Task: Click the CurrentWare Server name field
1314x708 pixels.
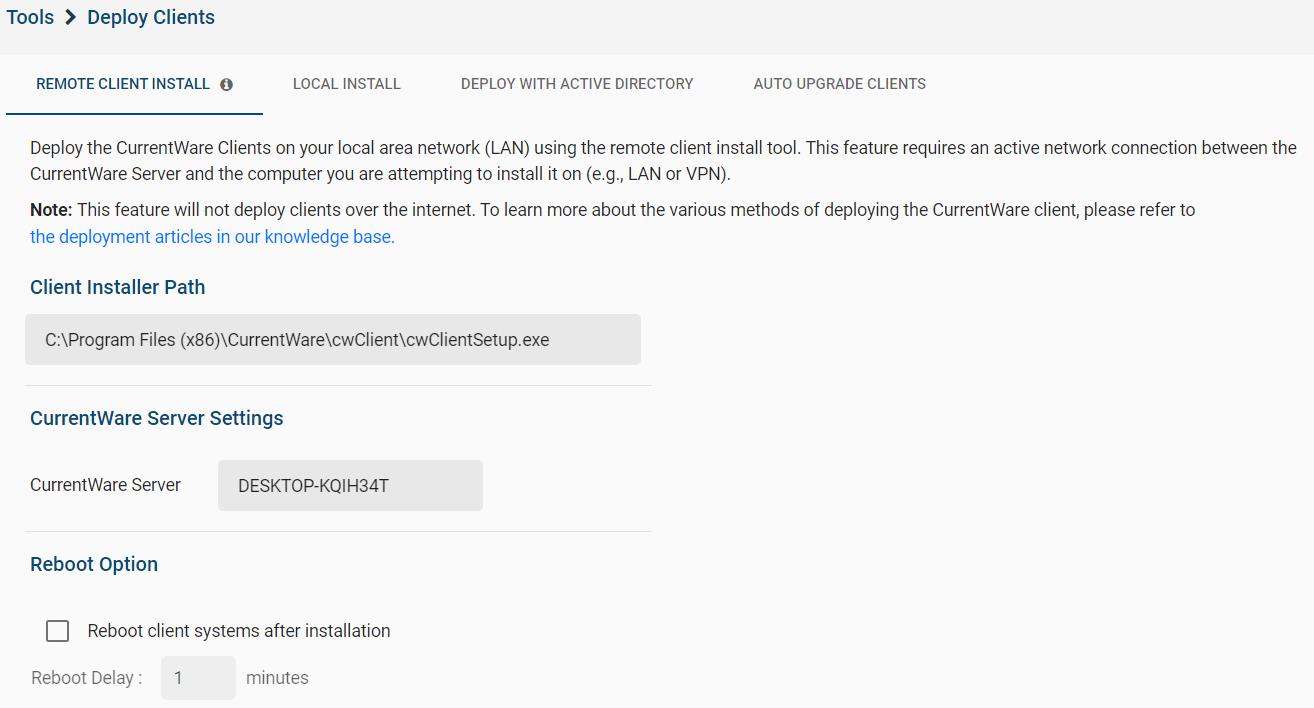Action: pos(350,486)
